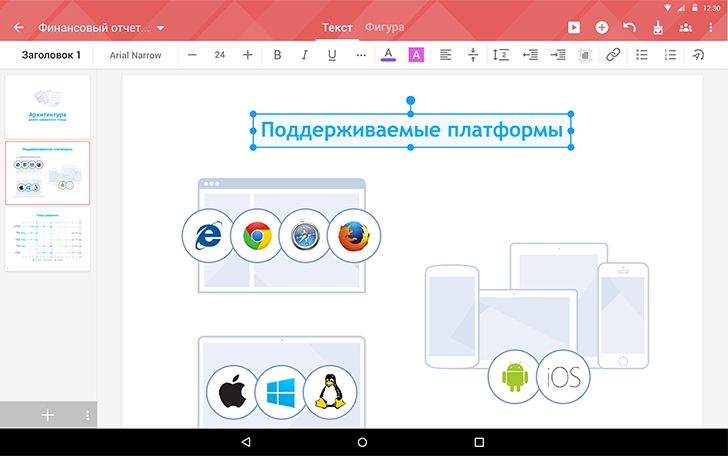Select the Chrome logo

[x=257, y=235]
